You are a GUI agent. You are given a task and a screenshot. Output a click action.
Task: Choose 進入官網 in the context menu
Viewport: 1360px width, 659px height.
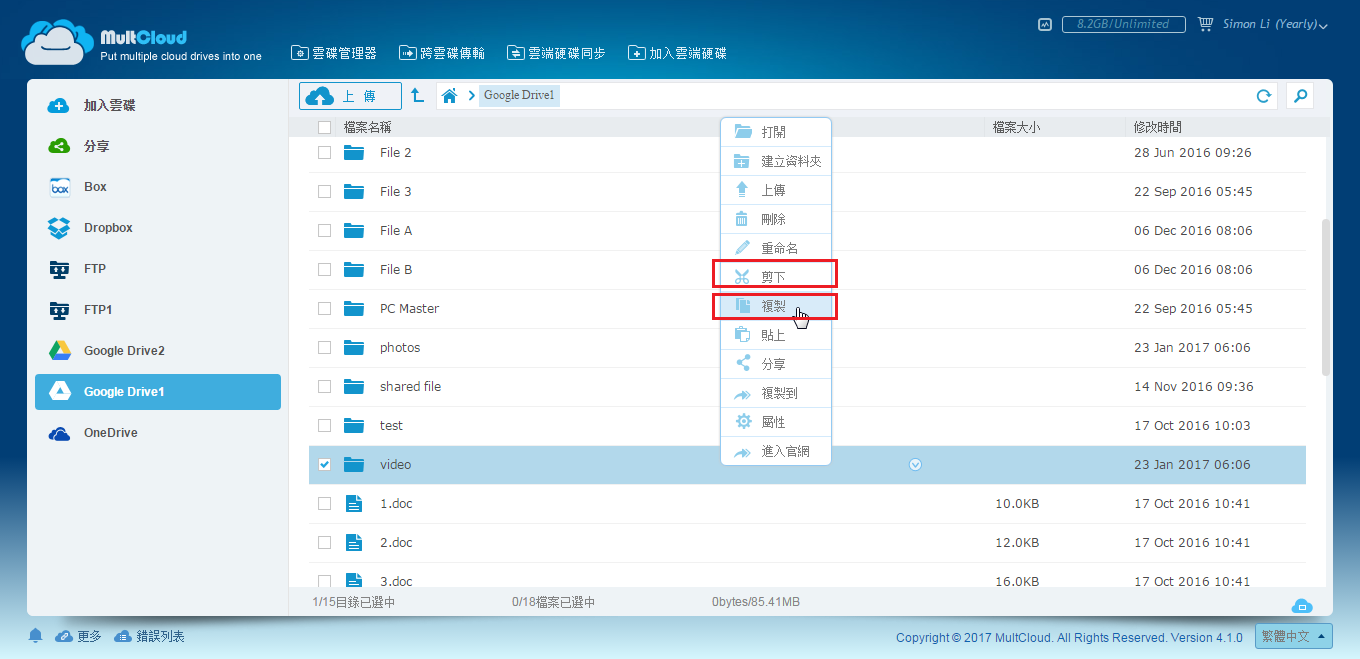click(776, 451)
